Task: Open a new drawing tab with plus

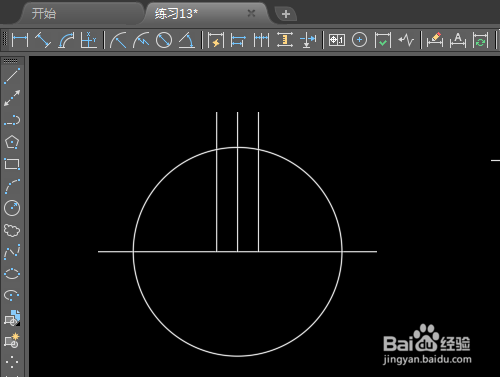Action: coord(286,14)
